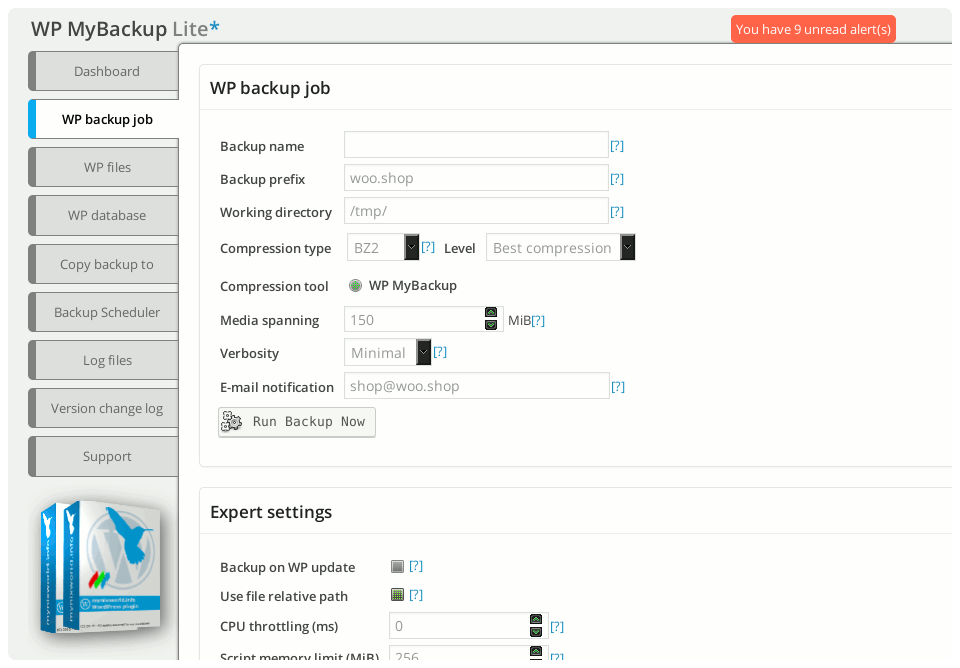Click the Backup name input field
Viewport: 960px width, 668px height.
click(476, 145)
